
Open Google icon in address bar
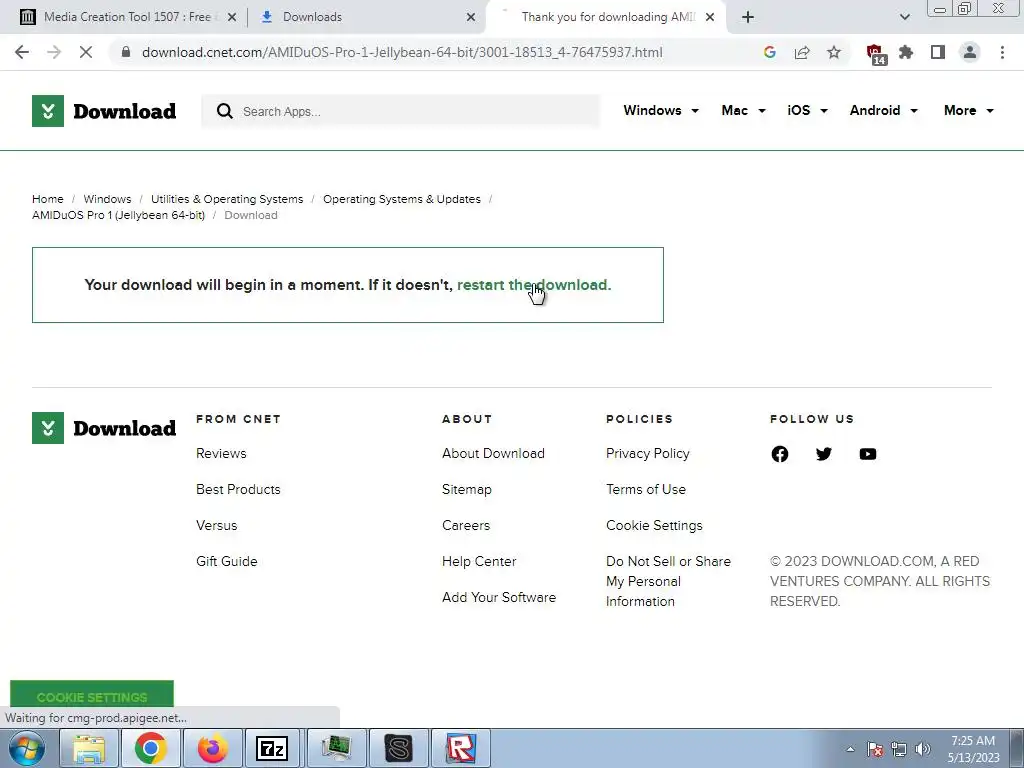point(770,52)
